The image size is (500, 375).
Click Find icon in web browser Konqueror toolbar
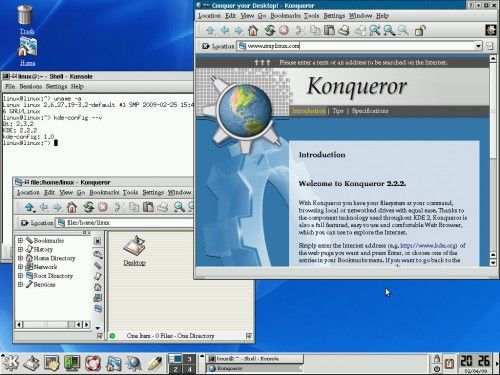374,31
